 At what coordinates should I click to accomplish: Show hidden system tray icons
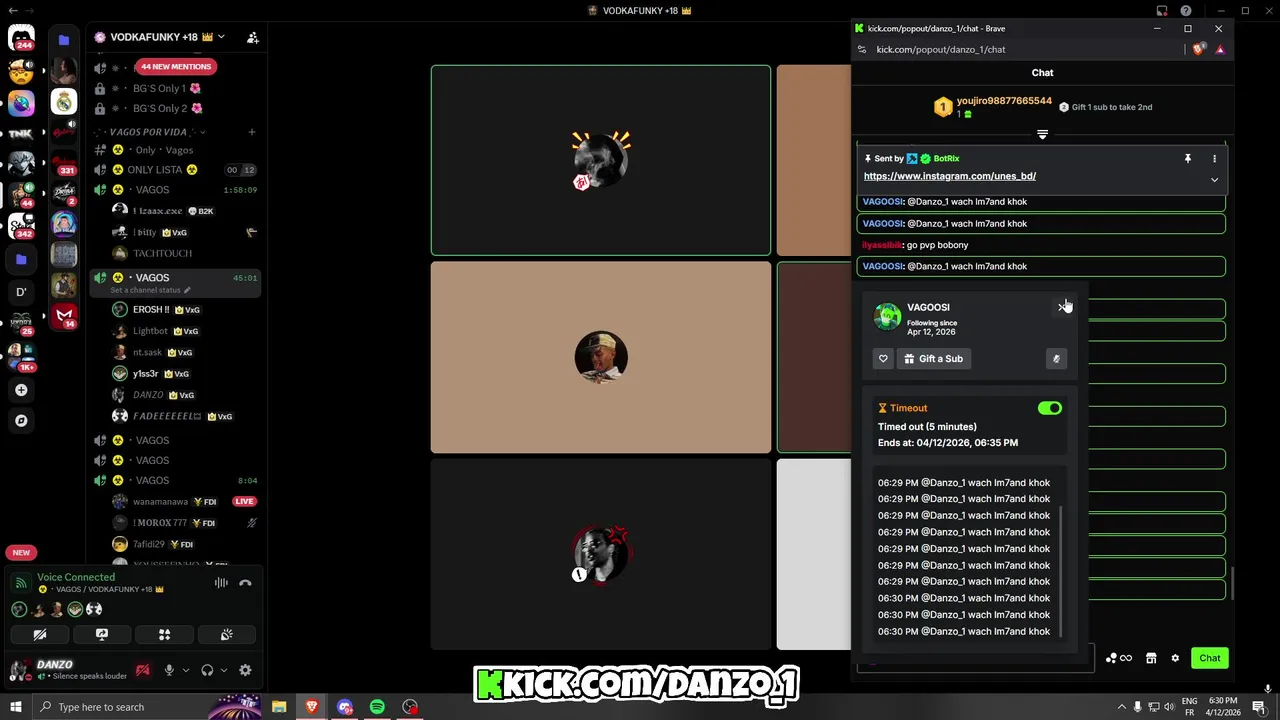click(1121, 707)
